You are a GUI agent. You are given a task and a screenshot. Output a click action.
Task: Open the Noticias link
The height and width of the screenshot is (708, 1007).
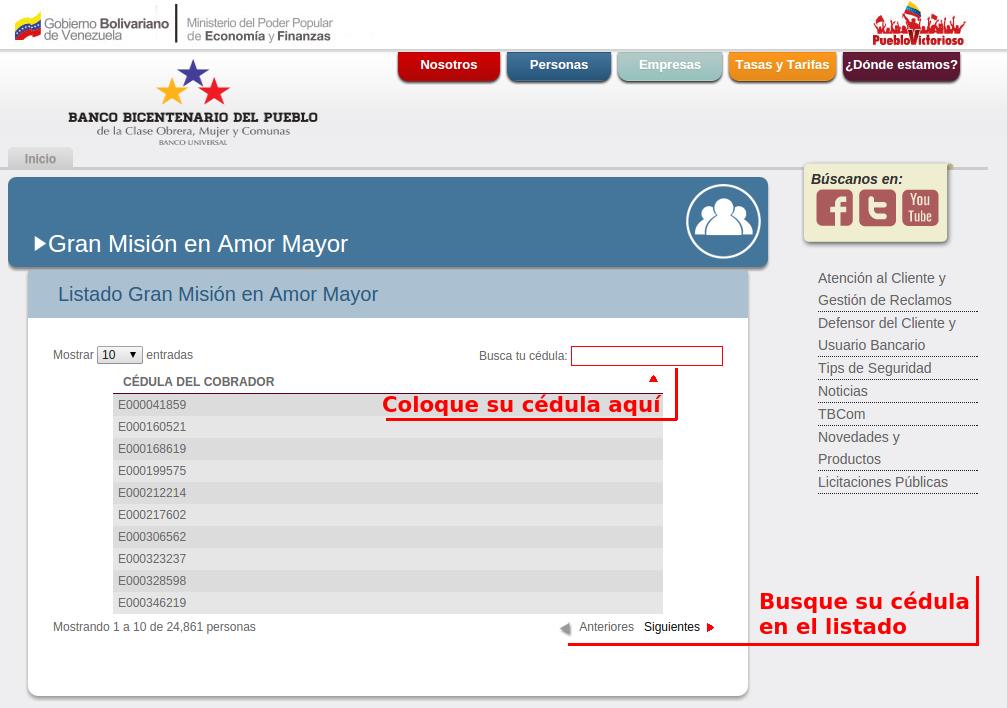coord(843,391)
